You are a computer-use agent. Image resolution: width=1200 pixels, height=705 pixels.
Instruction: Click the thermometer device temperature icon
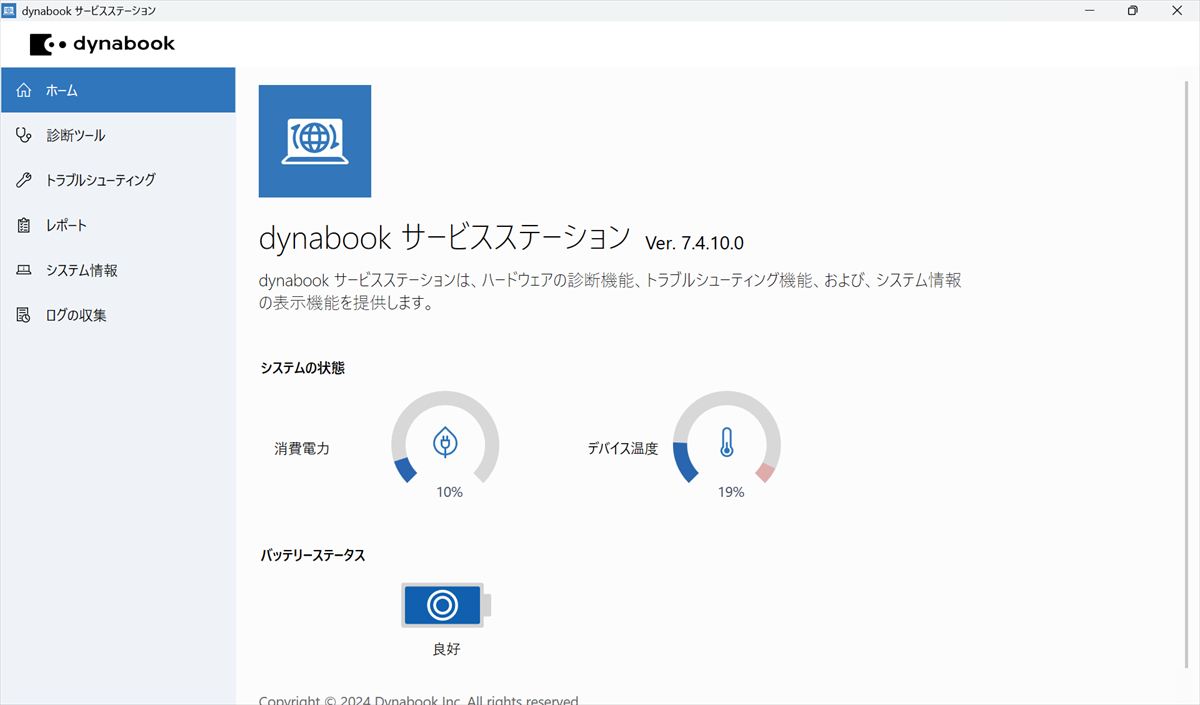point(727,442)
